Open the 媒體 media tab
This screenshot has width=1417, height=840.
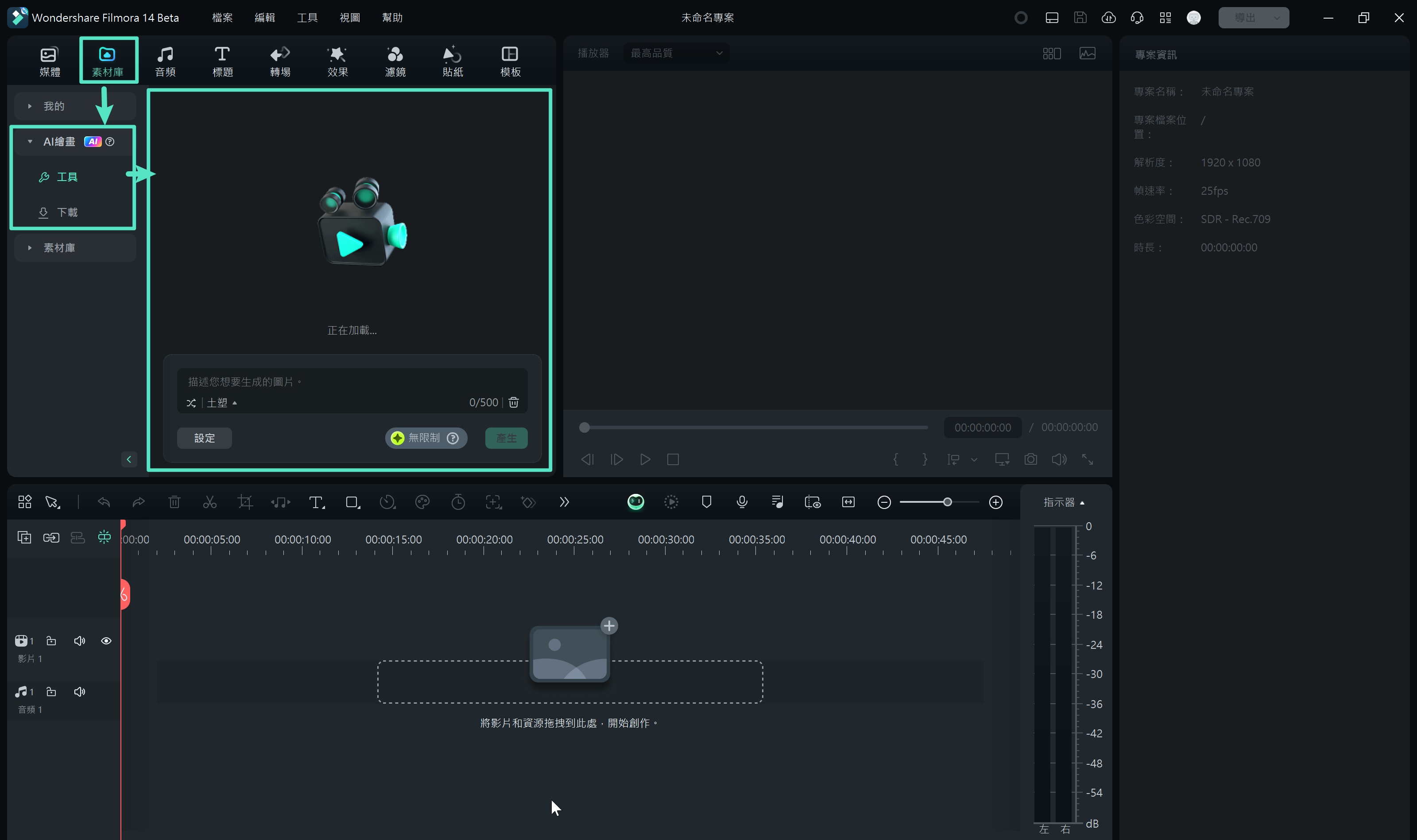tap(49, 61)
